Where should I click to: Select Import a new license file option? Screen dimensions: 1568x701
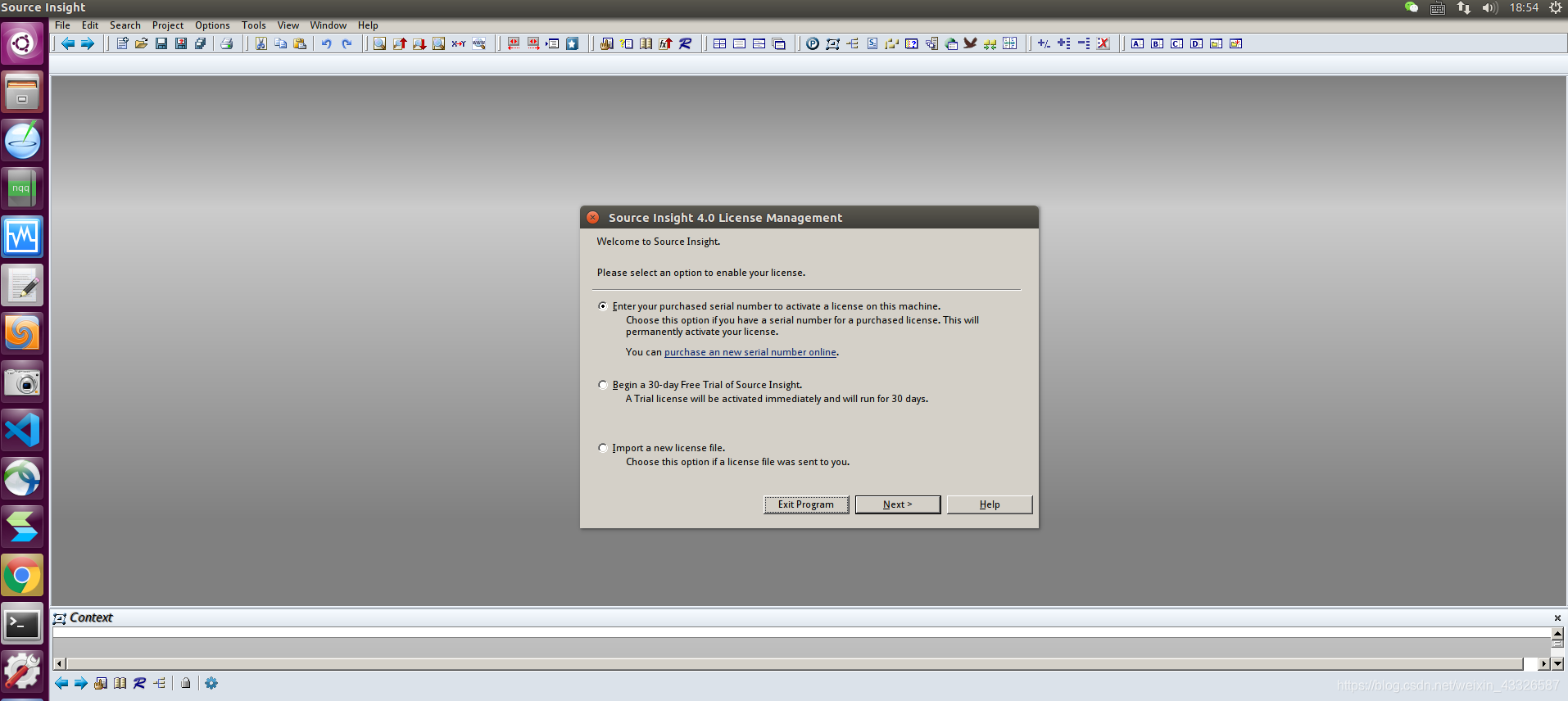(x=603, y=448)
